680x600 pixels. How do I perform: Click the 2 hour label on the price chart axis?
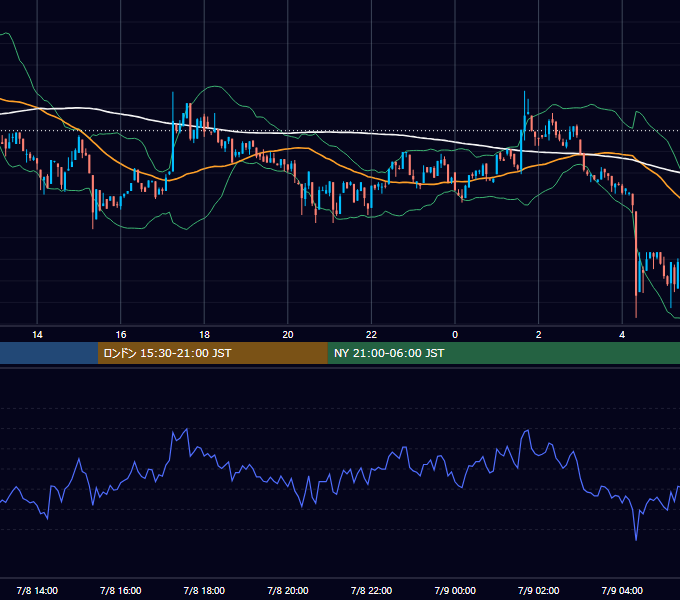(x=539, y=335)
